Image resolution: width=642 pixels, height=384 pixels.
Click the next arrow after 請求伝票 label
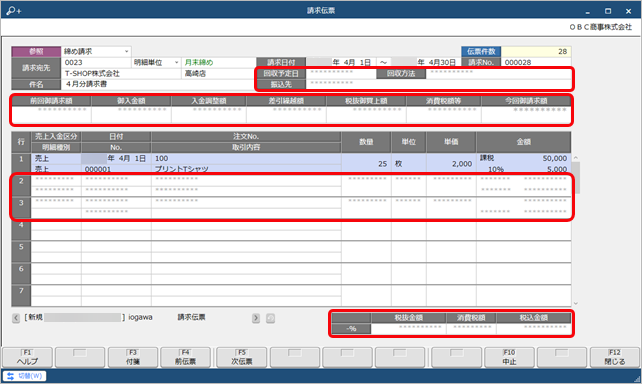[256, 318]
